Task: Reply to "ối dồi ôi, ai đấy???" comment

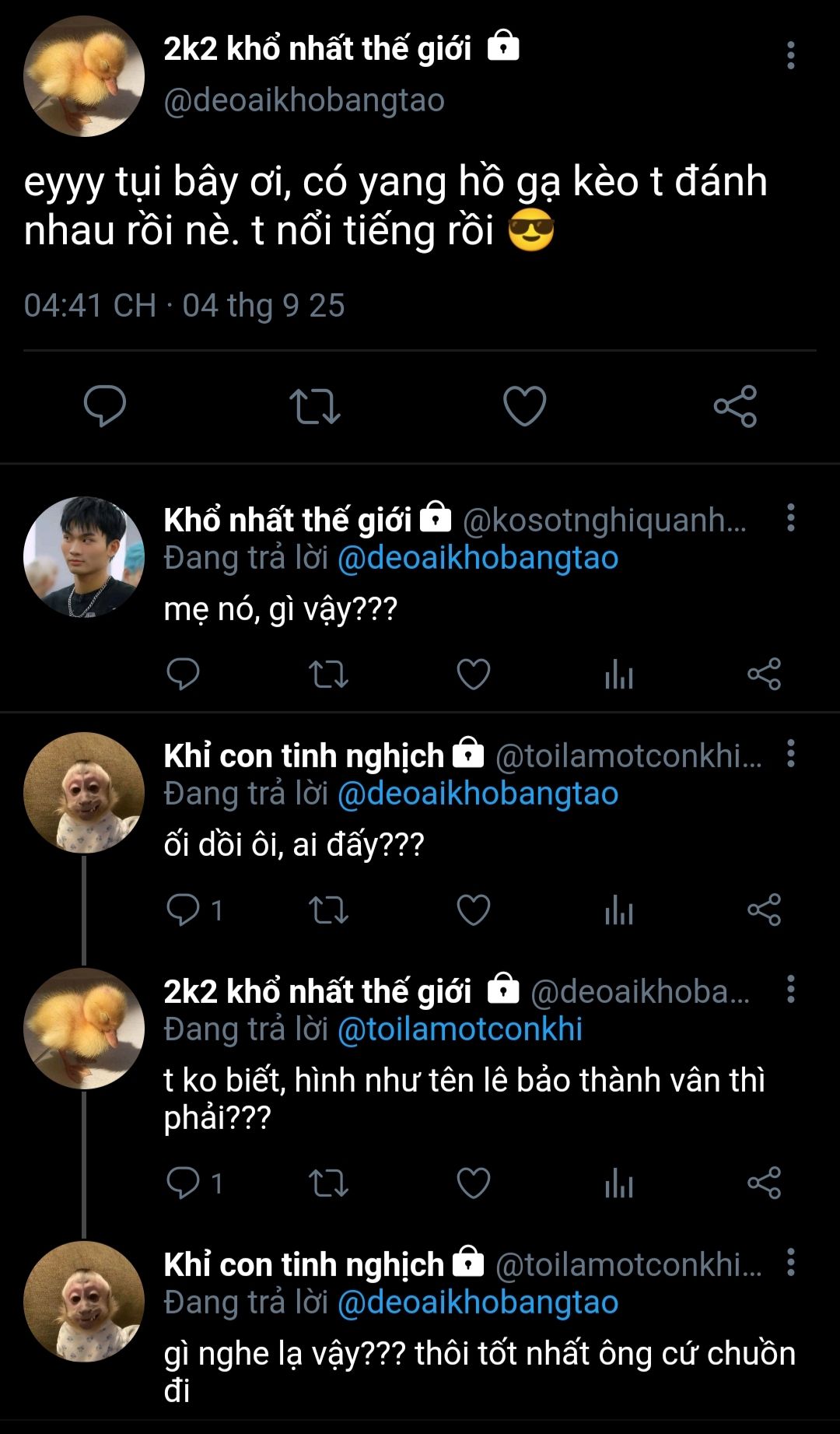Action: pos(184,910)
